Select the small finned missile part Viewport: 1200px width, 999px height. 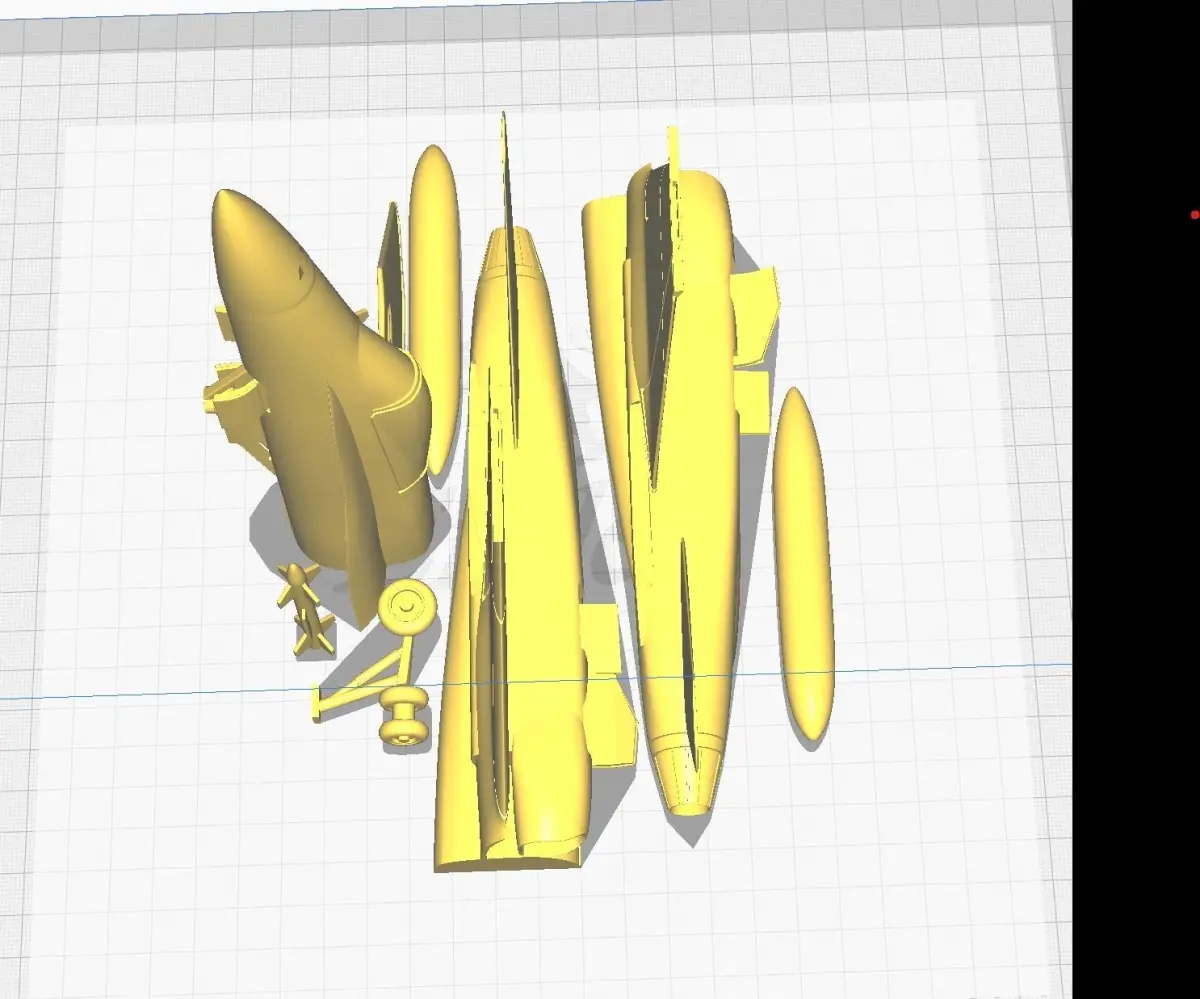click(300, 610)
